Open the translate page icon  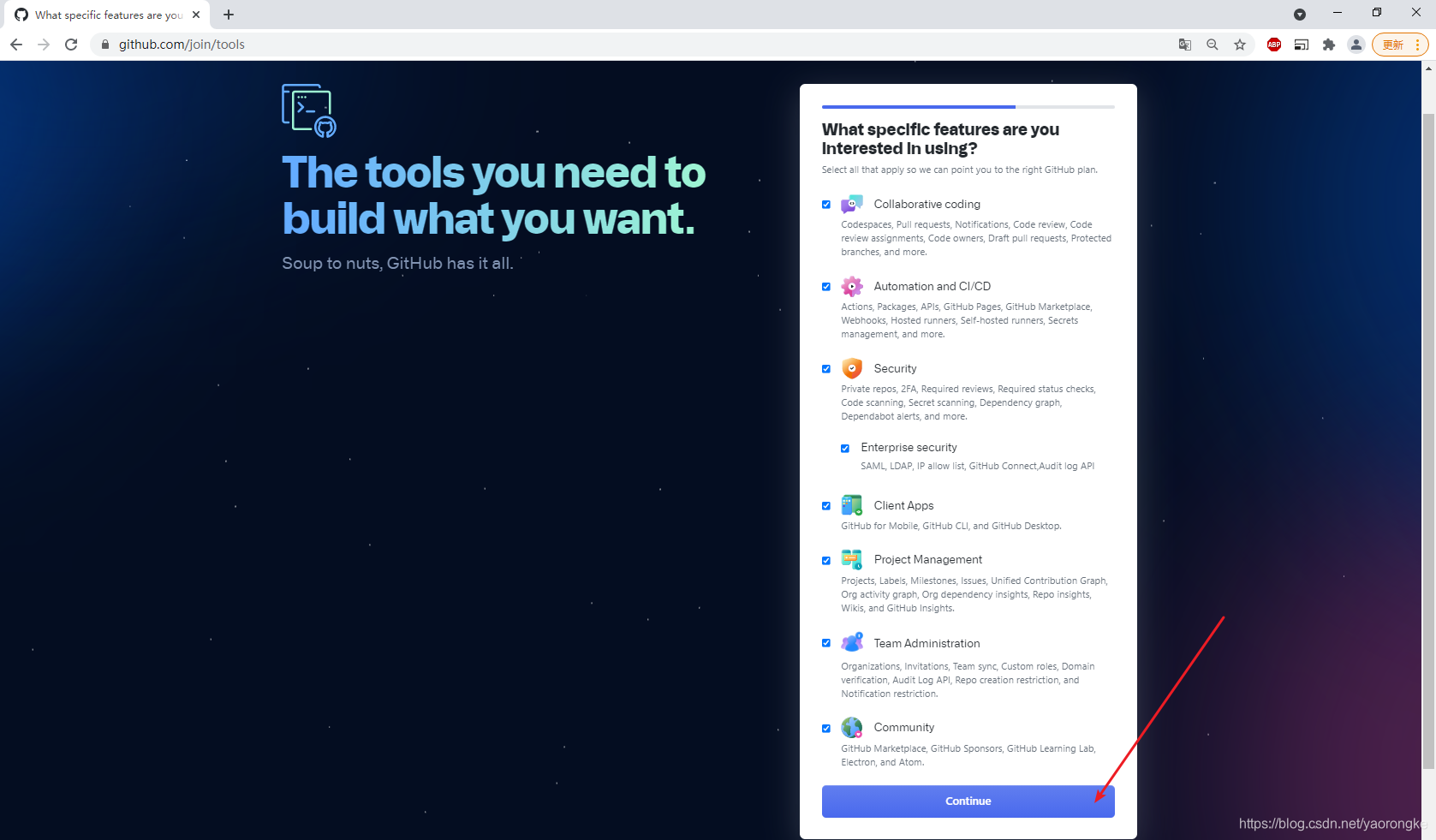[1185, 45]
